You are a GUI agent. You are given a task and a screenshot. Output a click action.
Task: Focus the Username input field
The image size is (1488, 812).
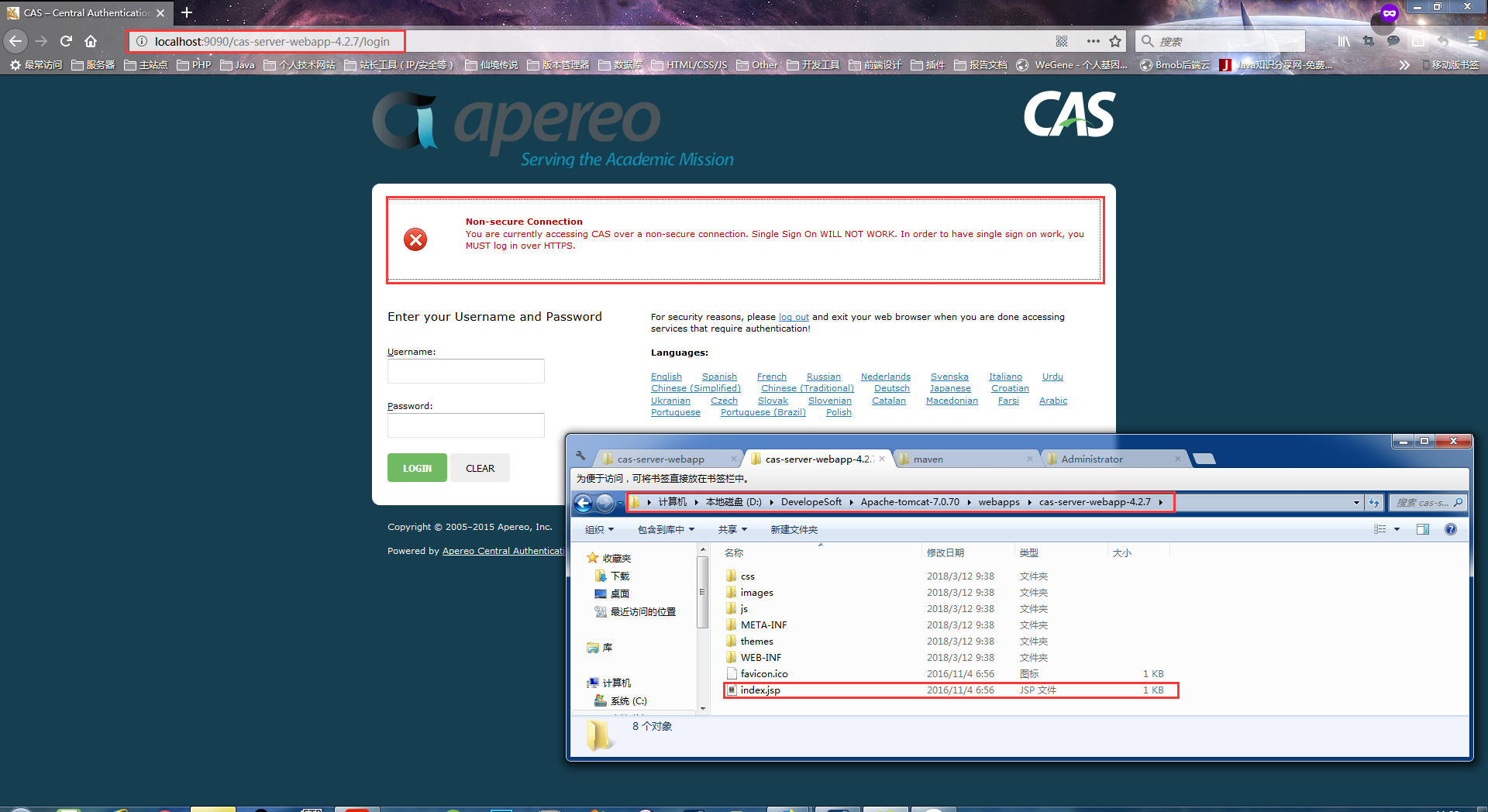tap(466, 371)
